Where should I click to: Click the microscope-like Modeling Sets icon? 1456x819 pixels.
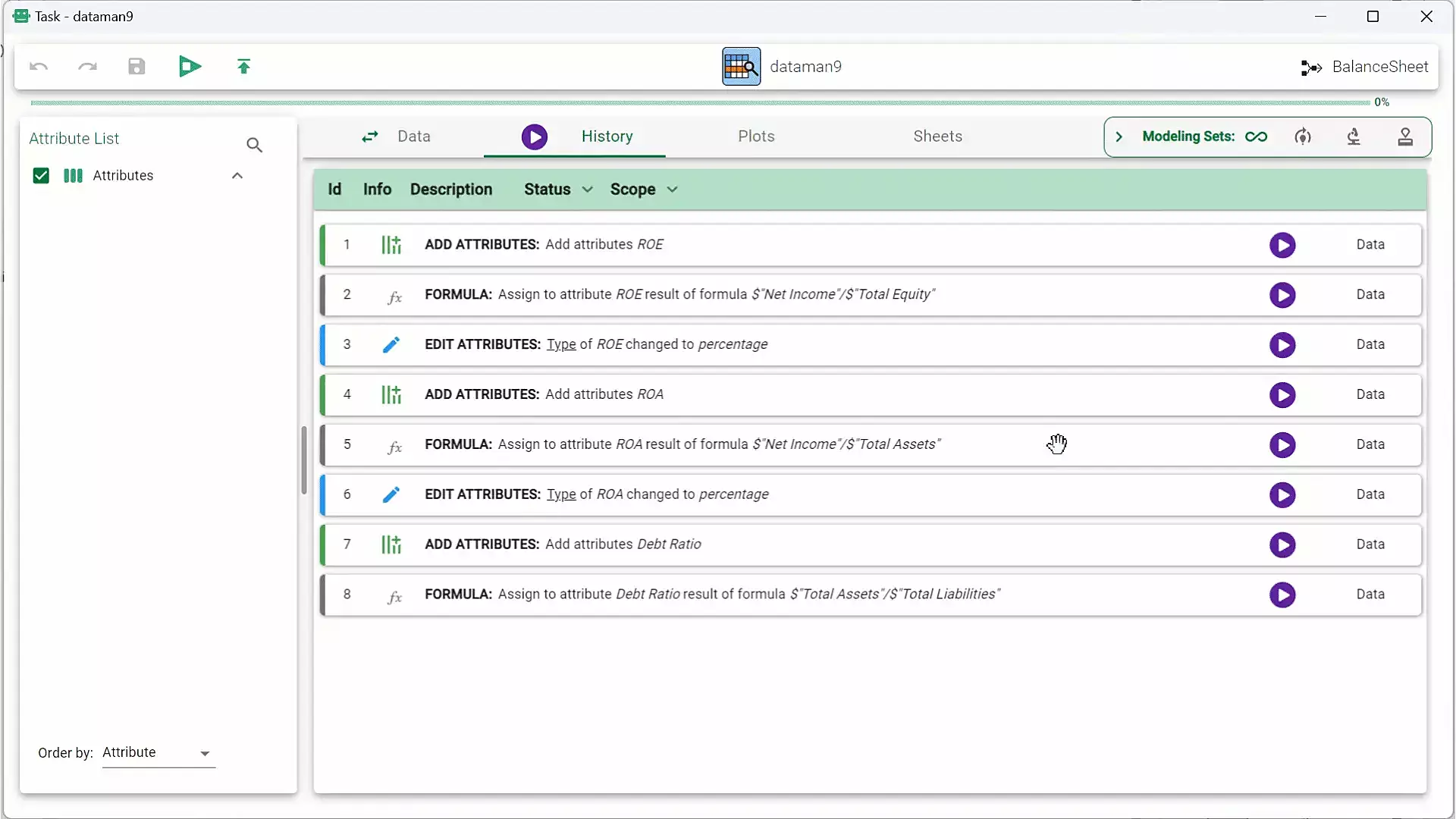(x=1354, y=137)
